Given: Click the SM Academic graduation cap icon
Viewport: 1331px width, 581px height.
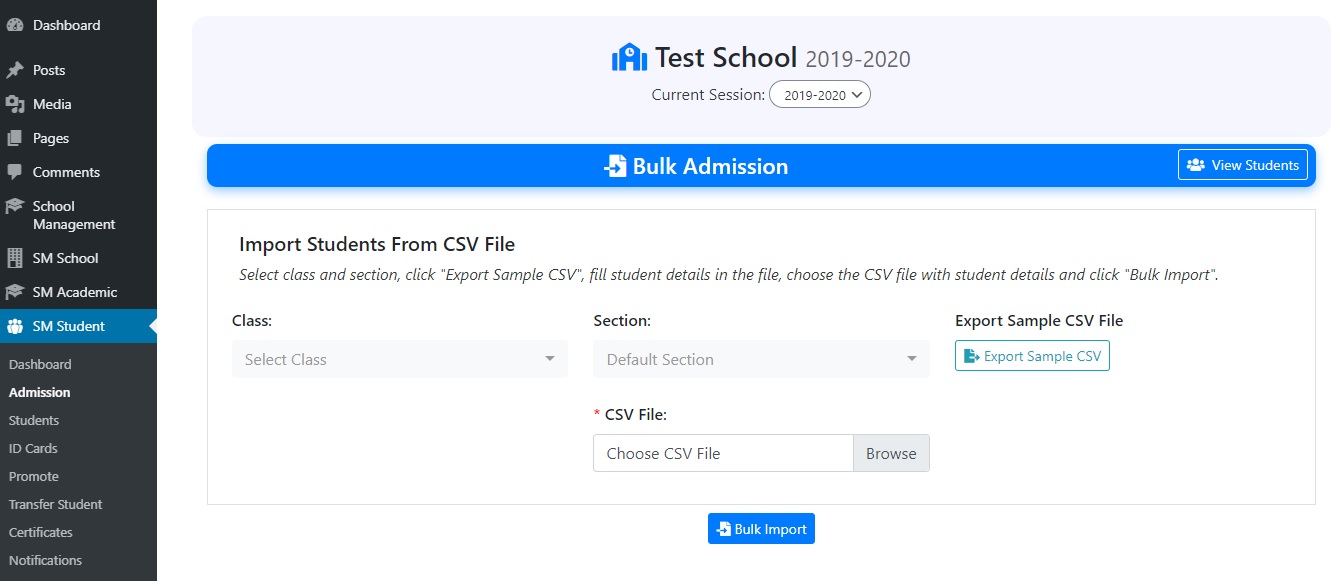Looking at the screenshot, I should pyautogui.click(x=15, y=292).
